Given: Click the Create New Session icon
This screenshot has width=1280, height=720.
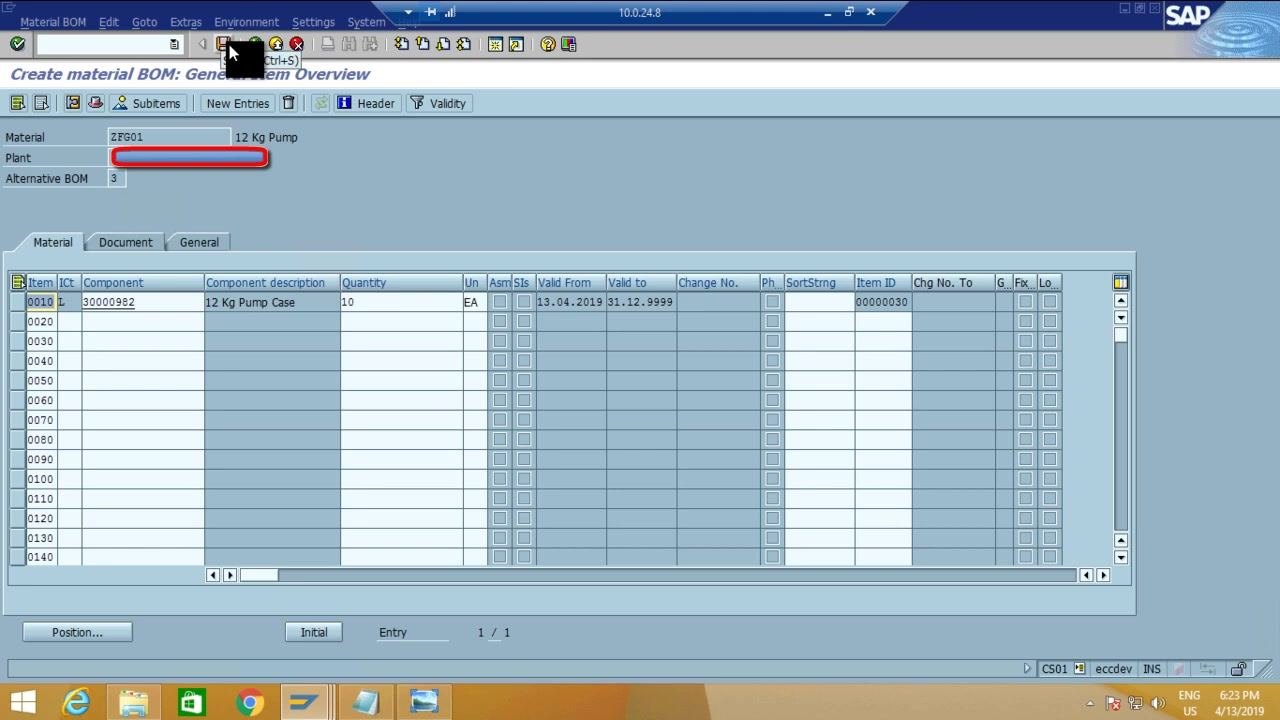Looking at the screenshot, I should point(495,44).
